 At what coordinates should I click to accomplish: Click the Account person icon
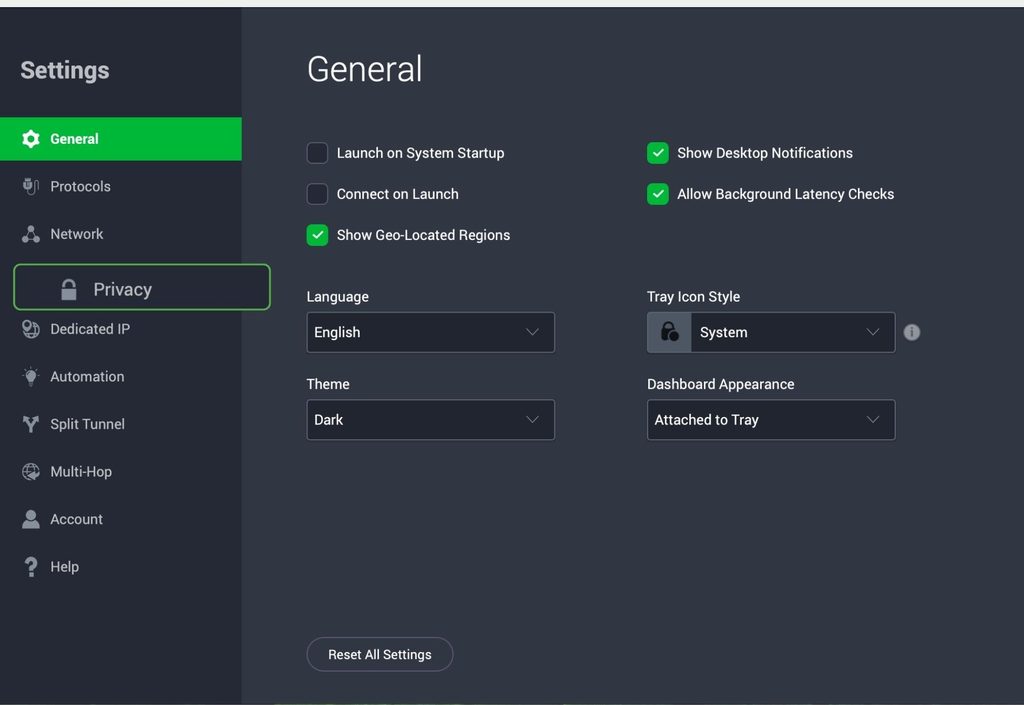(x=31, y=519)
